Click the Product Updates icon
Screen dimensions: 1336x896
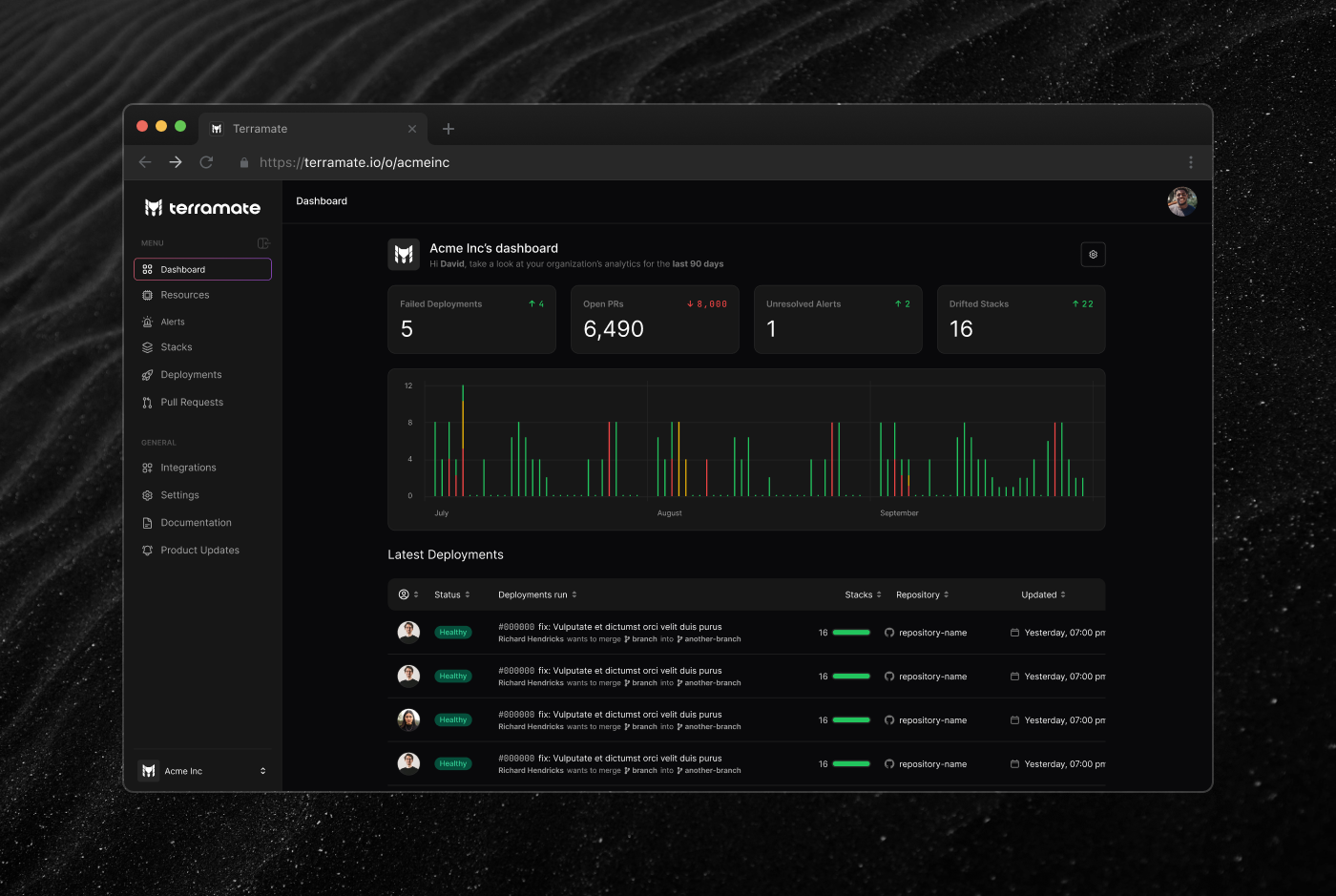(x=147, y=551)
